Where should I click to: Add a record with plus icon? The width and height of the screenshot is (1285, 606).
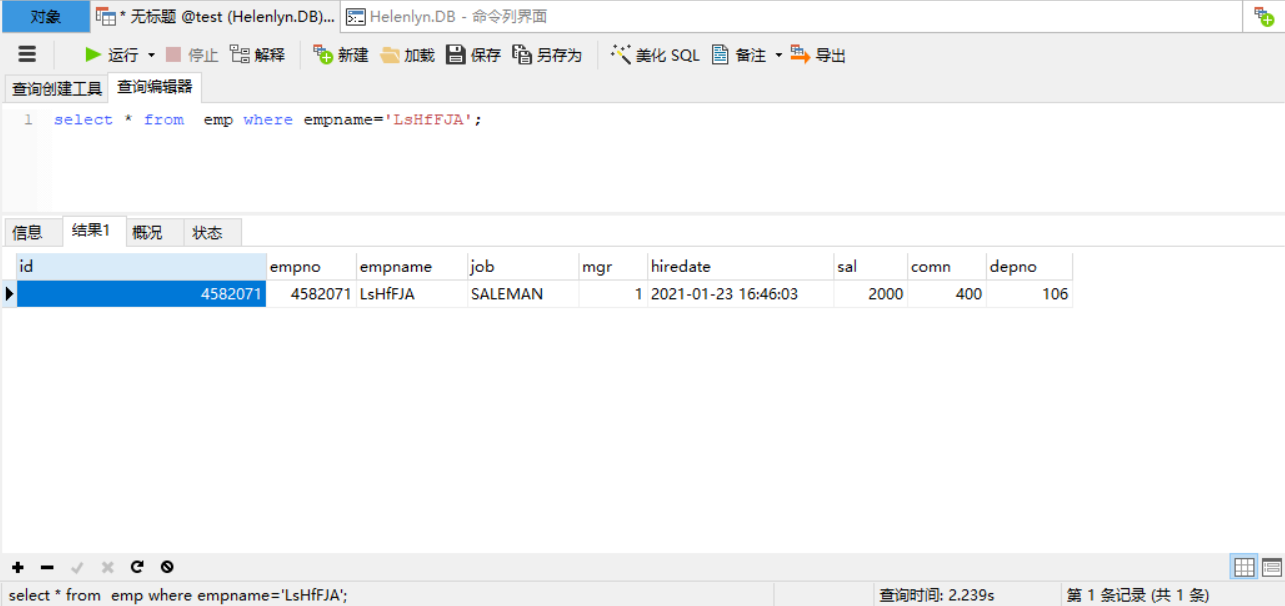point(18,567)
